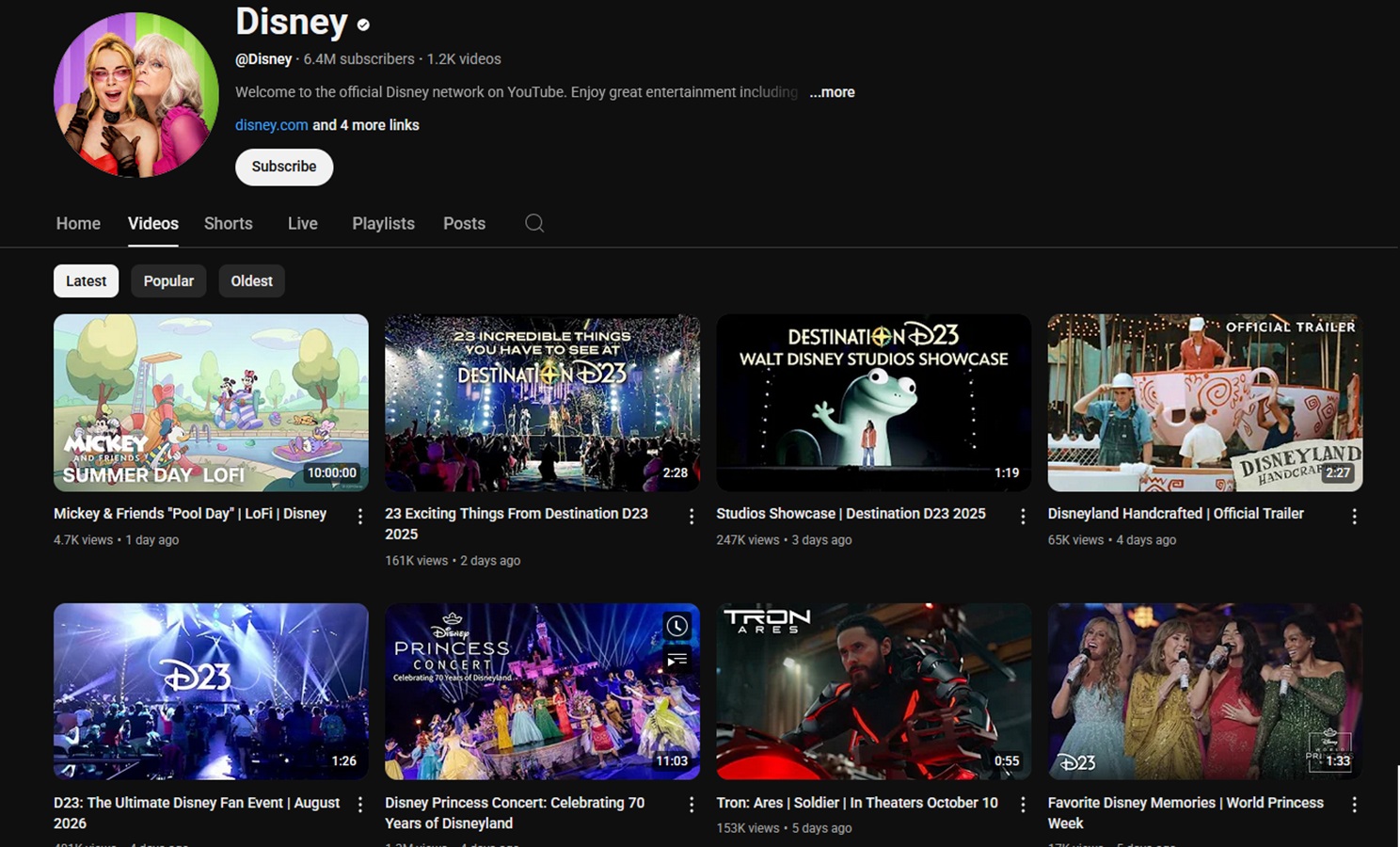Click Add to queue icon on Princess Concert

tap(676, 660)
